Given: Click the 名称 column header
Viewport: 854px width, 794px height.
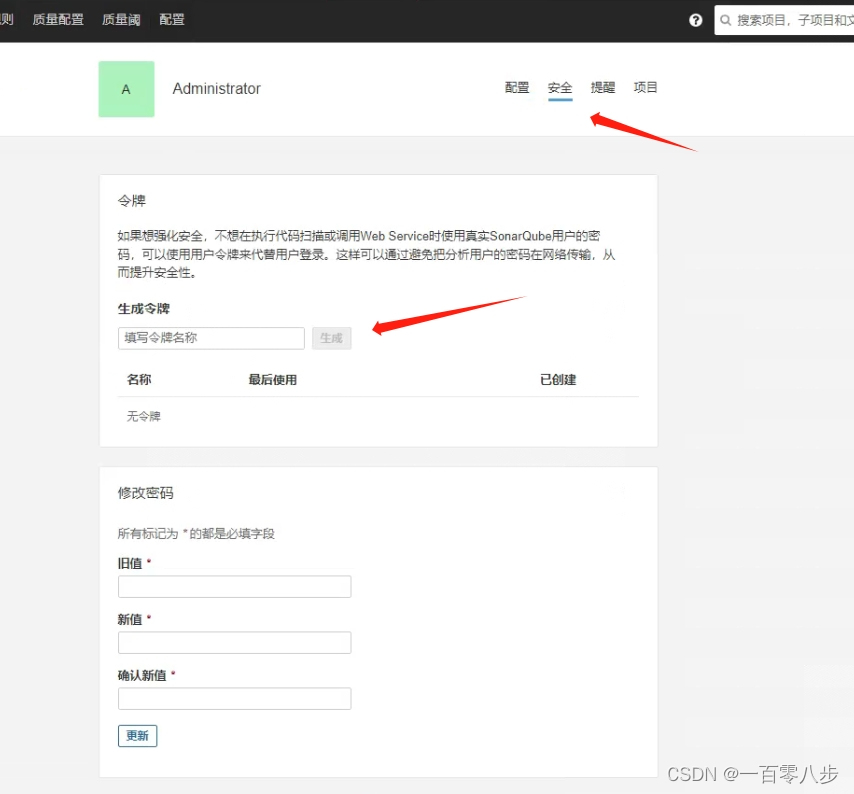Looking at the screenshot, I should click(x=138, y=379).
